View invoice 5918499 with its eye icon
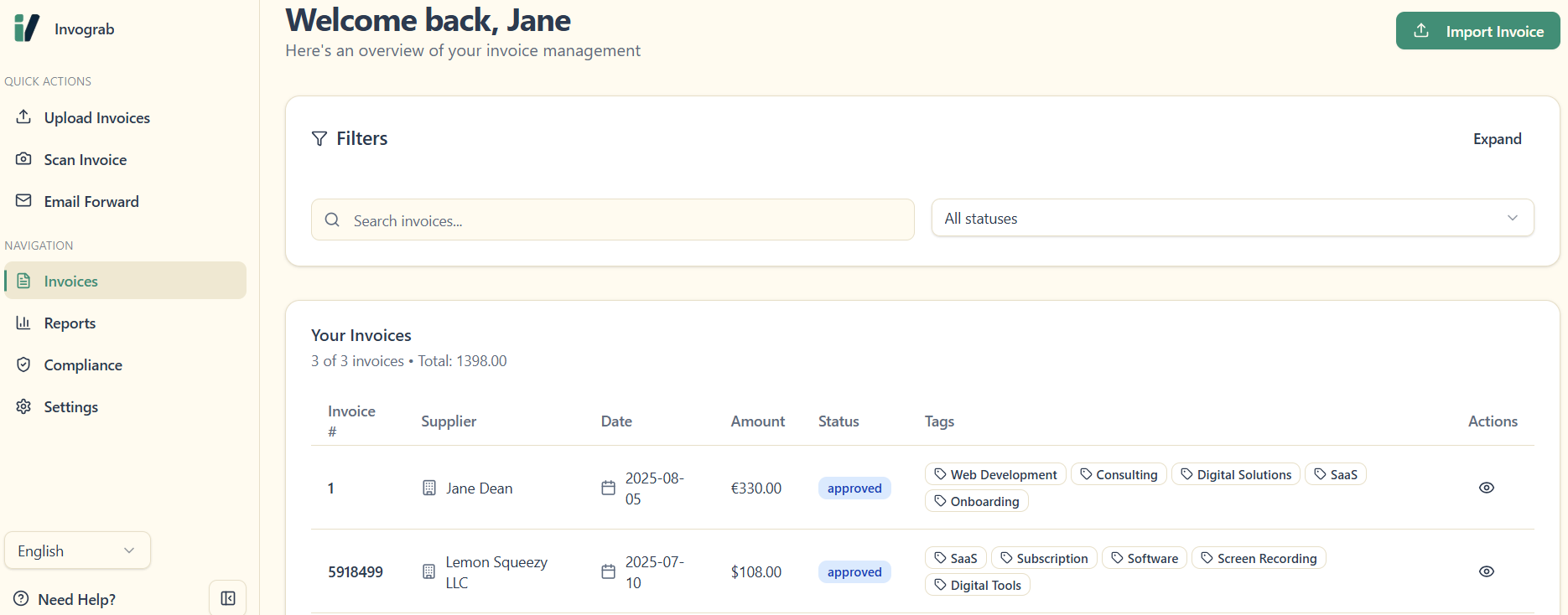Image resolution: width=1568 pixels, height=615 pixels. coord(1487,571)
